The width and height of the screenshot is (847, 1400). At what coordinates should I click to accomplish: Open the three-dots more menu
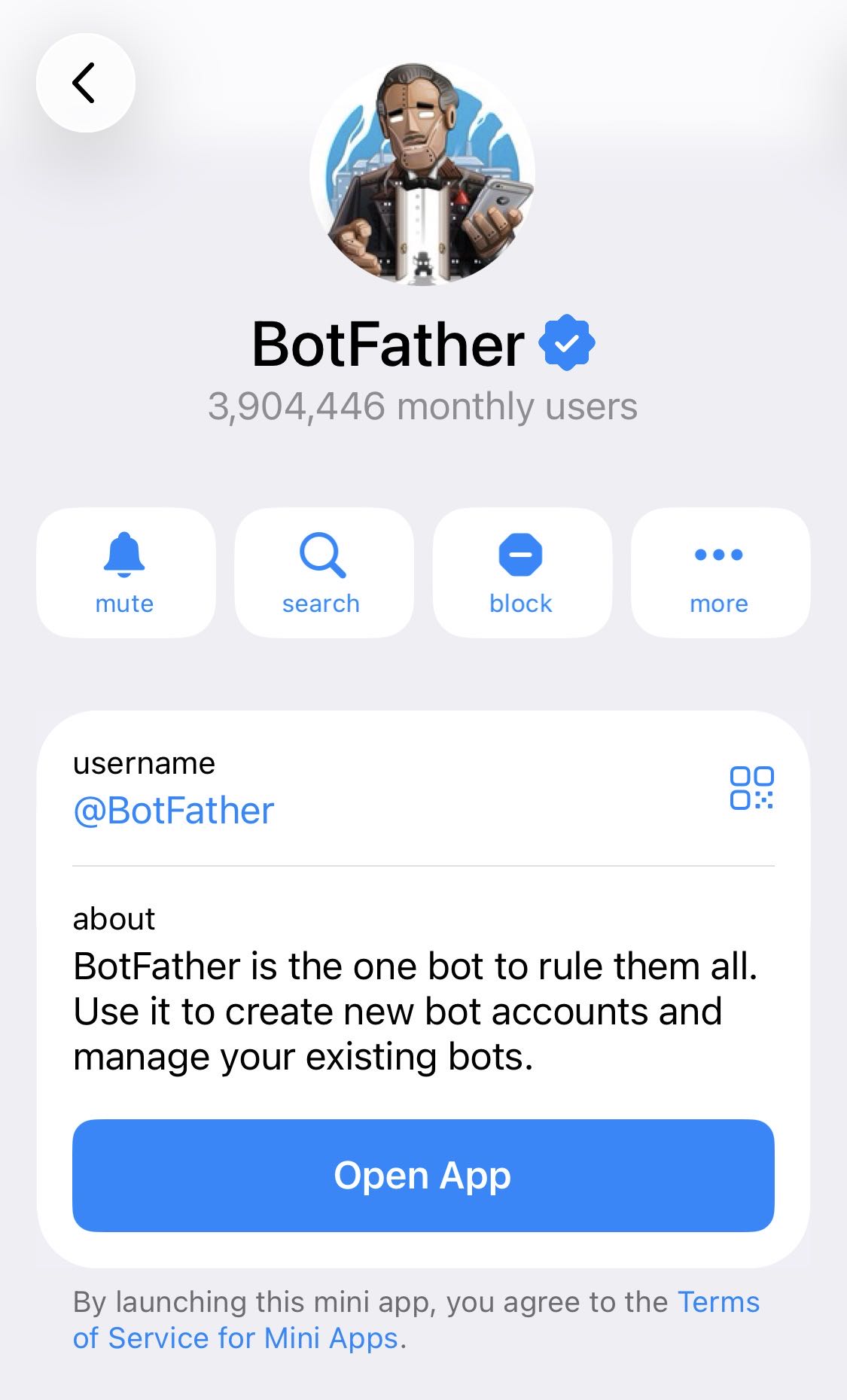(x=719, y=555)
